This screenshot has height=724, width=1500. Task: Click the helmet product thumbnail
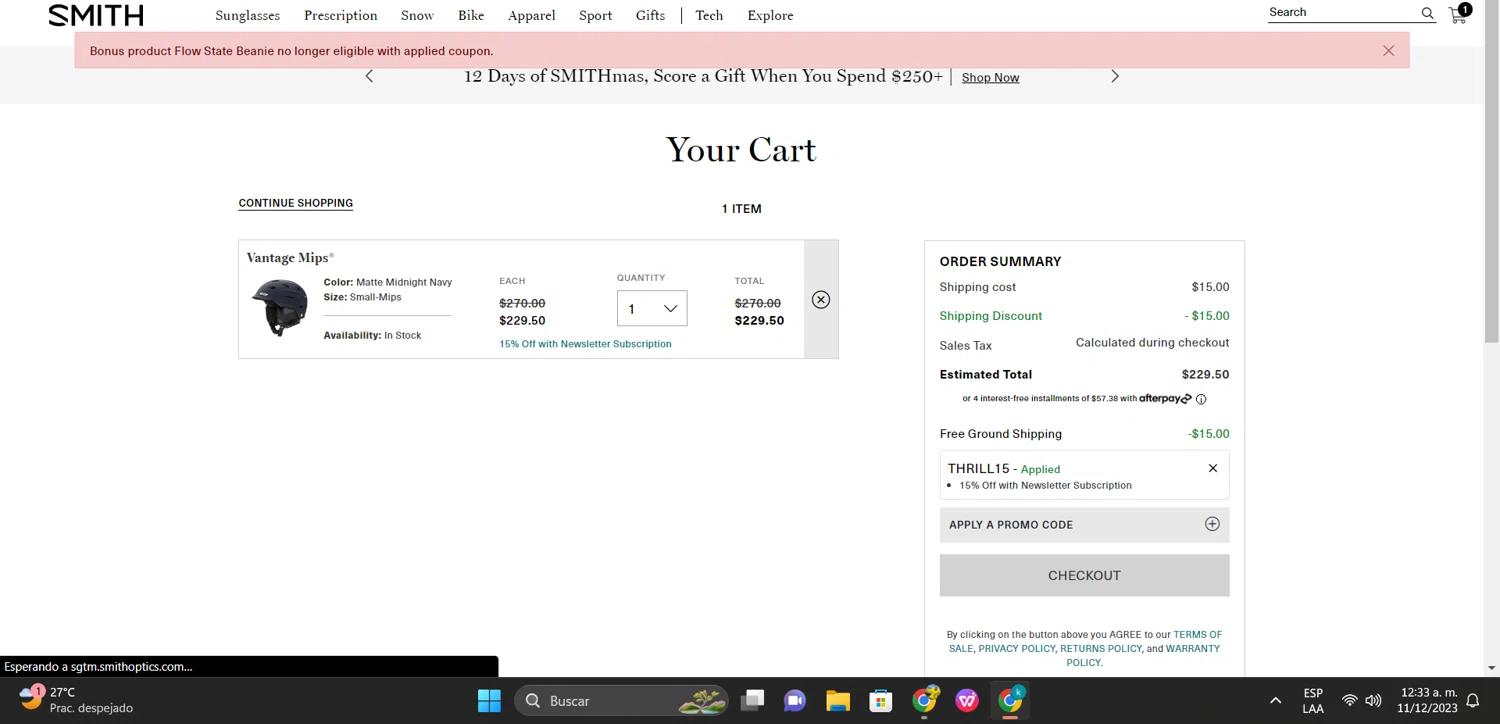[x=280, y=307]
